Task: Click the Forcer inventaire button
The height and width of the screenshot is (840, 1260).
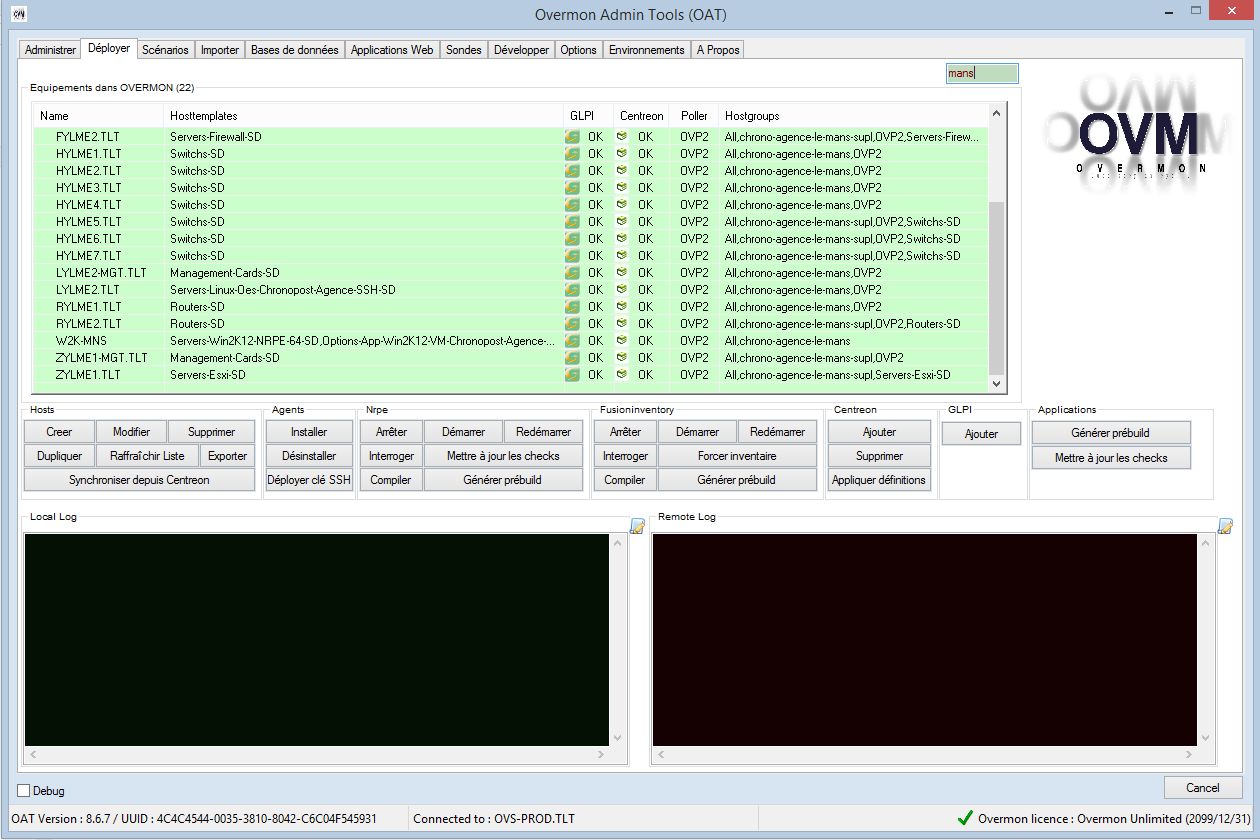Action: 737,456
